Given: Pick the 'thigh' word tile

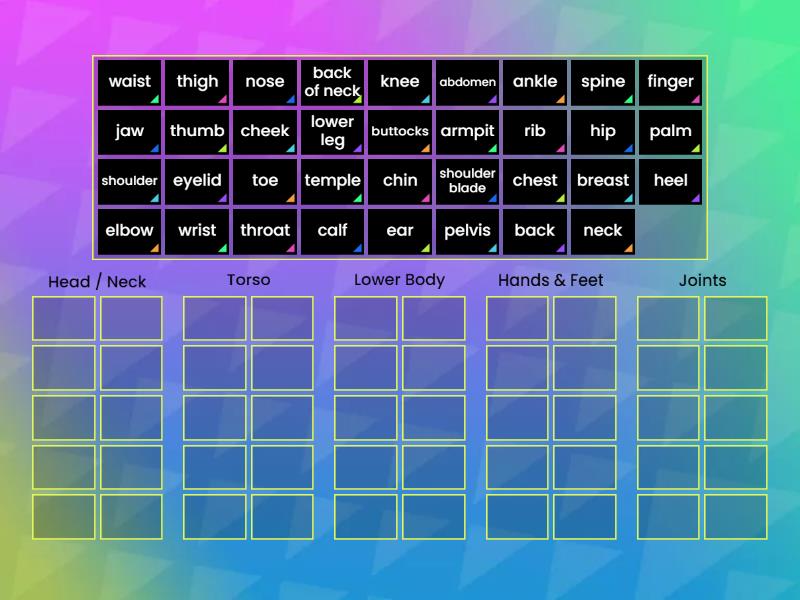Looking at the screenshot, I should pos(197,83).
